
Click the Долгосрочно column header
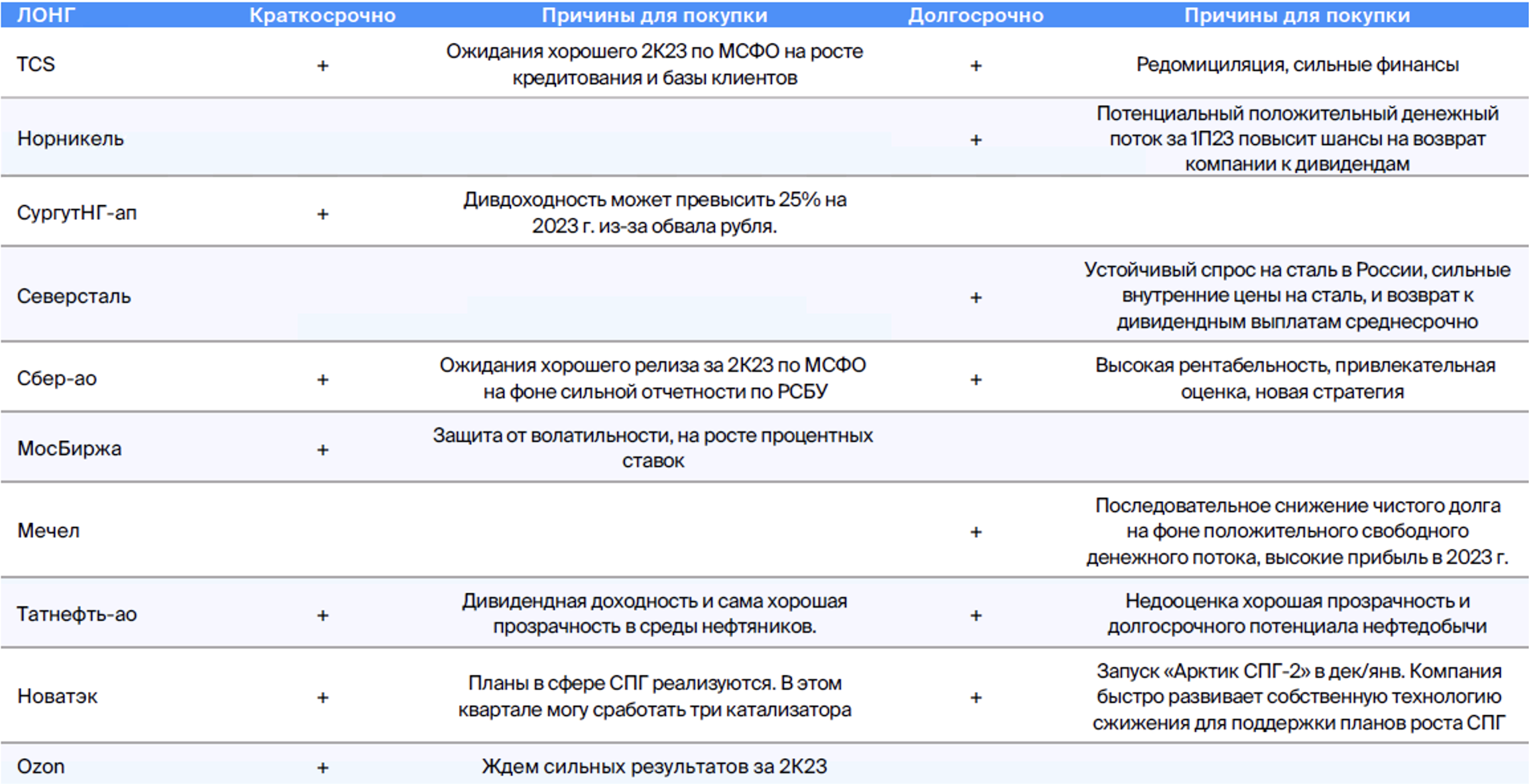click(976, 15)
